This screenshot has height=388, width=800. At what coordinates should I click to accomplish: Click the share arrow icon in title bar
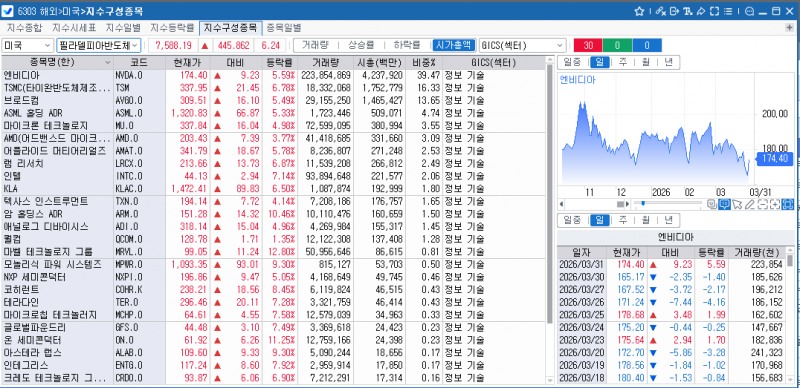(x=701, y=11)
